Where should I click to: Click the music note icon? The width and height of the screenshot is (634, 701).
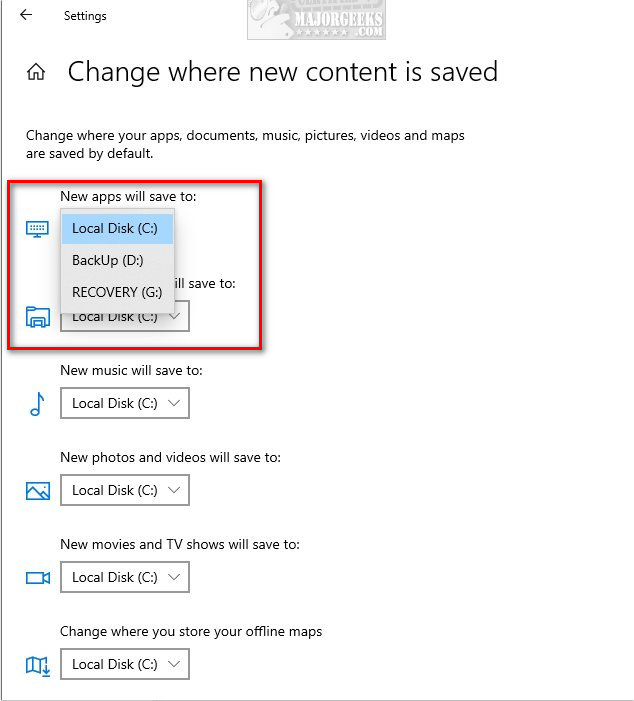point(37,404)
